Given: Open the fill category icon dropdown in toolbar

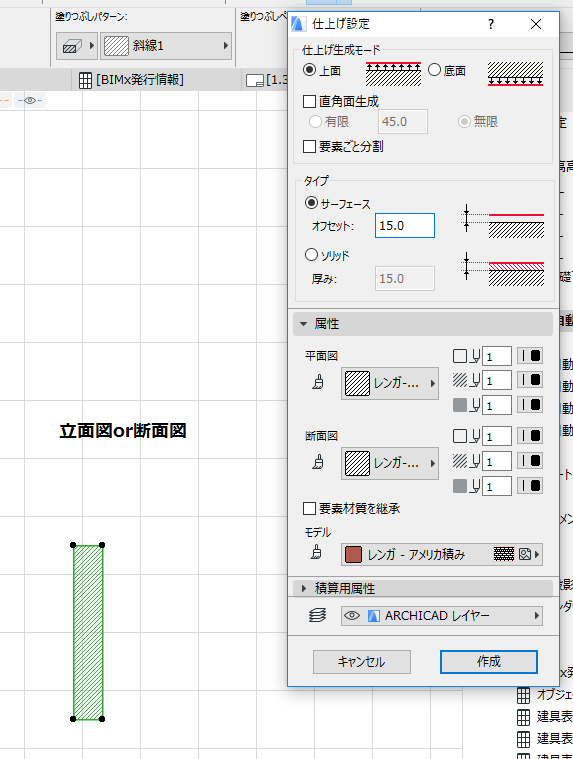Looking at the screenshot, I should 77,46.
